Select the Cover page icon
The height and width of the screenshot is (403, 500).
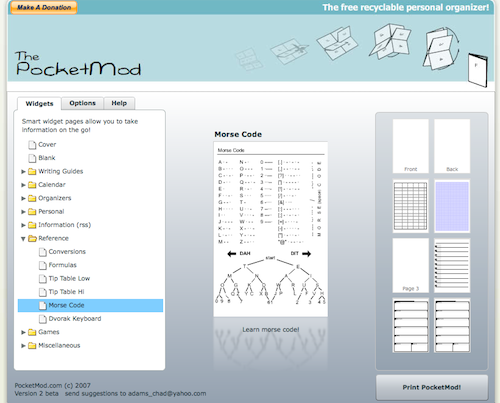[32, 145]
